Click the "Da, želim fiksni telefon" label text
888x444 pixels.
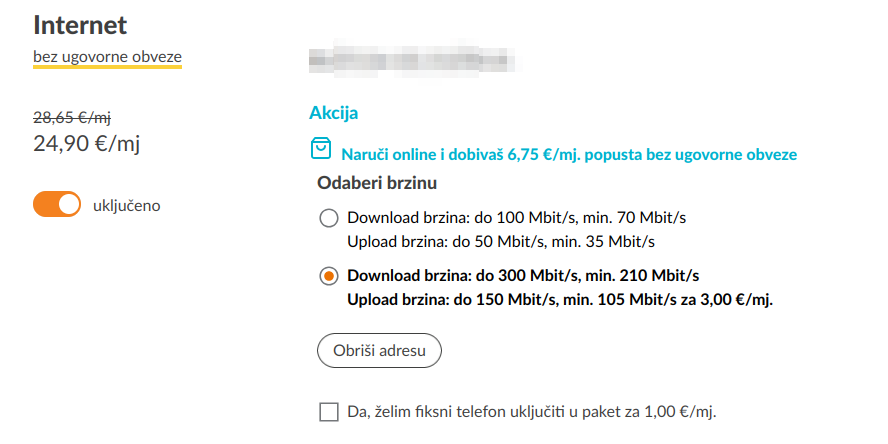[532, 411]
